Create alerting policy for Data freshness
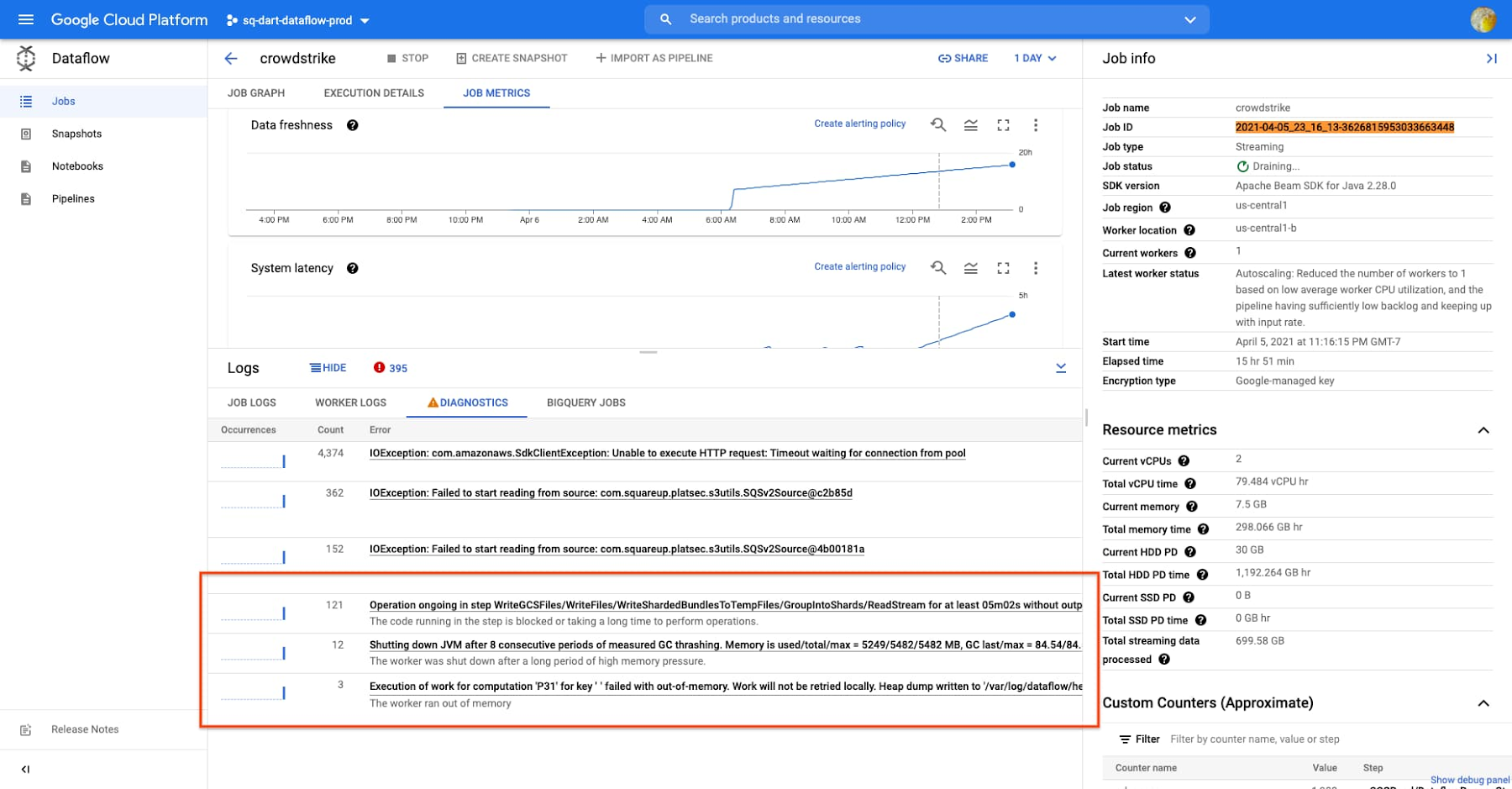 860,124
